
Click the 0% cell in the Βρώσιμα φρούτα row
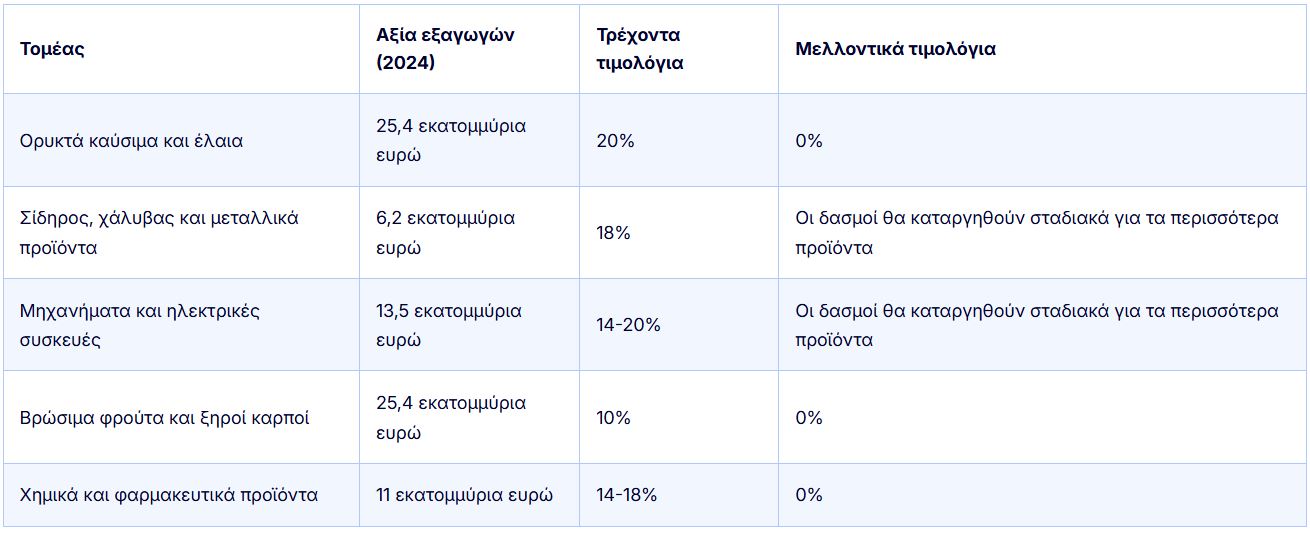809,418
